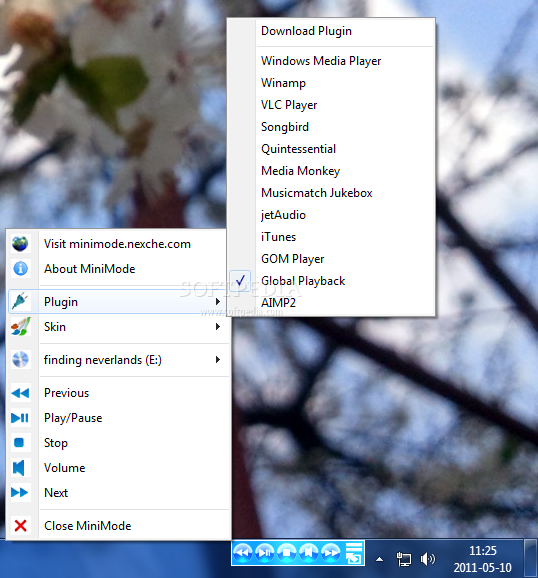Image resolution: width=538 pixels, height=578 pixels.
Task: Choose Previous from the context menu
Action: (118, 393)
